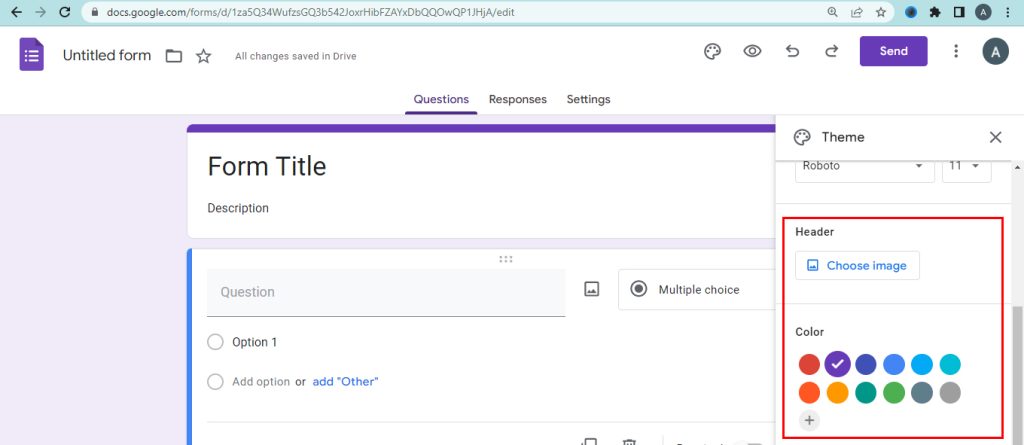Select the Option 1 radio button
The image size is (1024, 445).
(x=215, y=342)
